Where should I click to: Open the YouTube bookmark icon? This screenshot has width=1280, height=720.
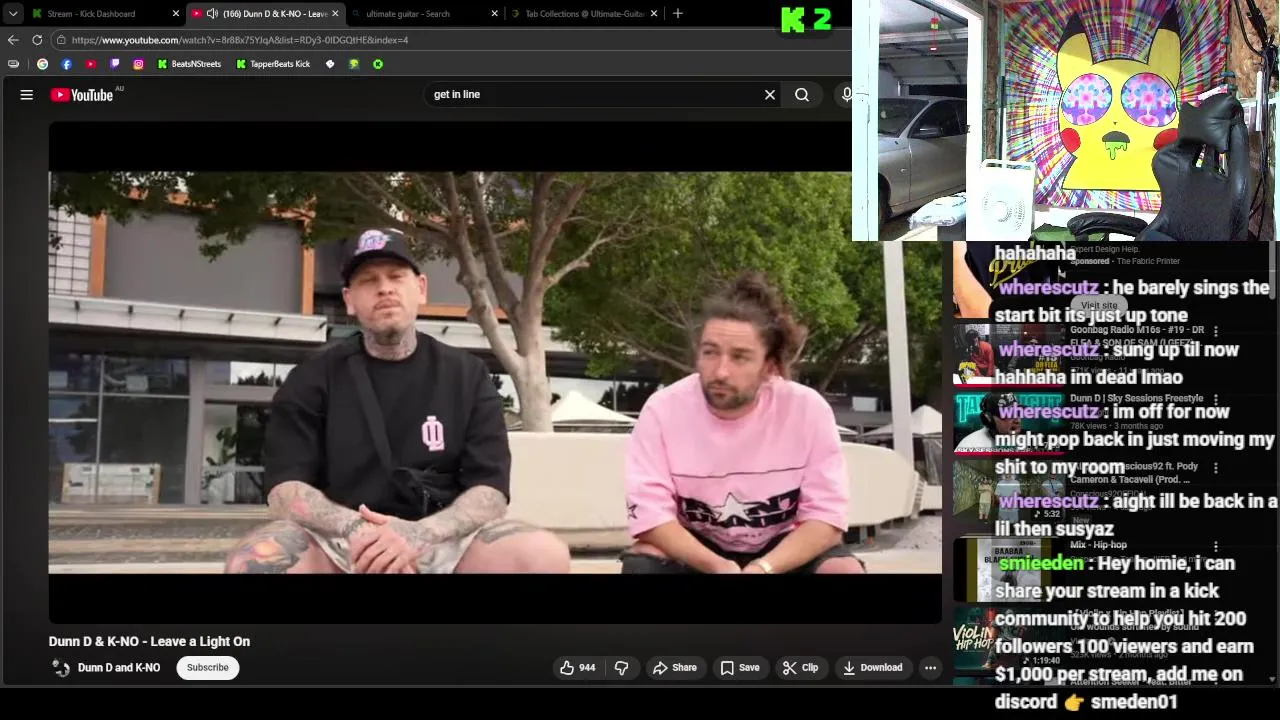(x=90, y=64)
